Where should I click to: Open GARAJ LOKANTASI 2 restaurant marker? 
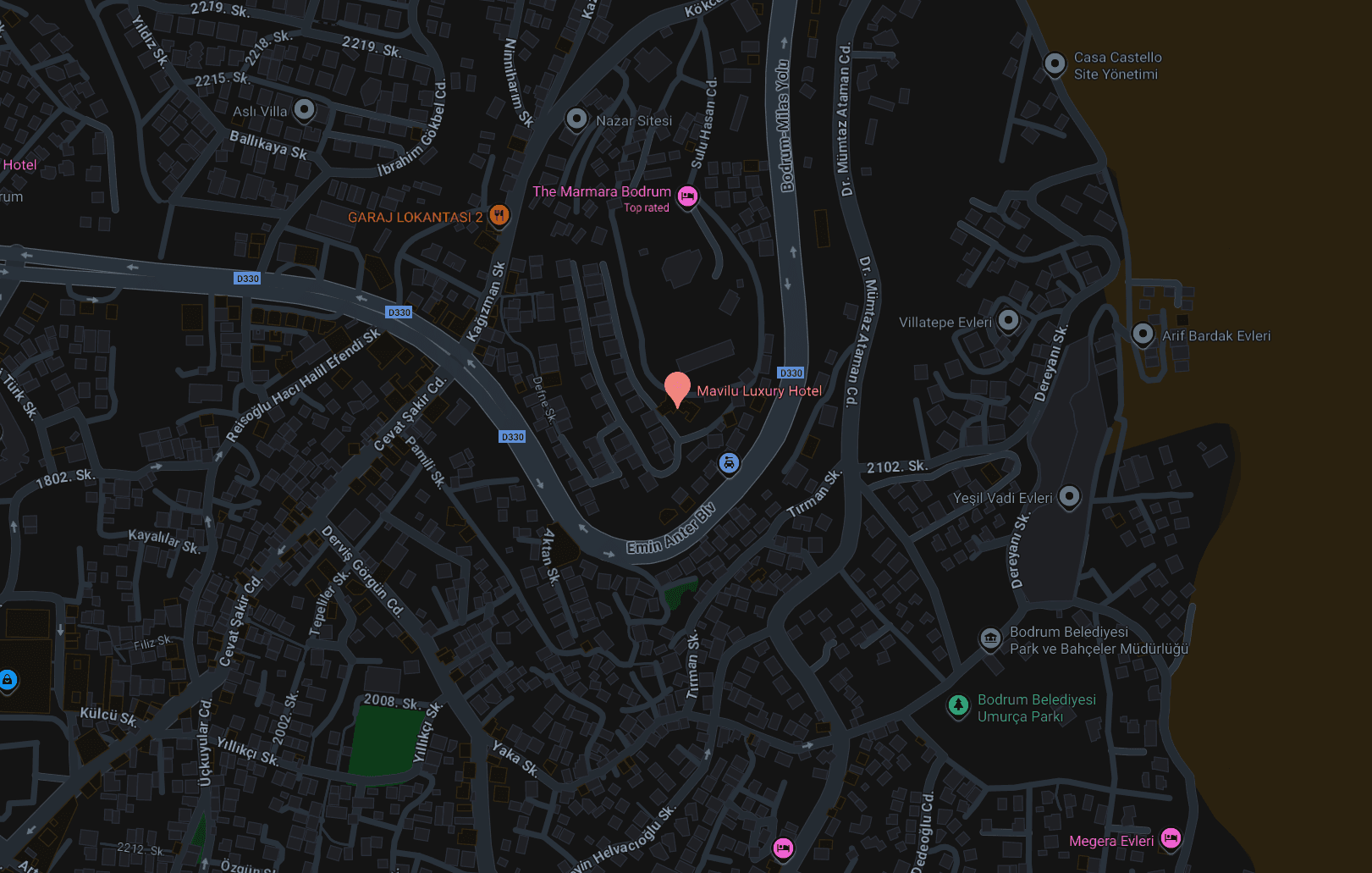pos(499,215)
